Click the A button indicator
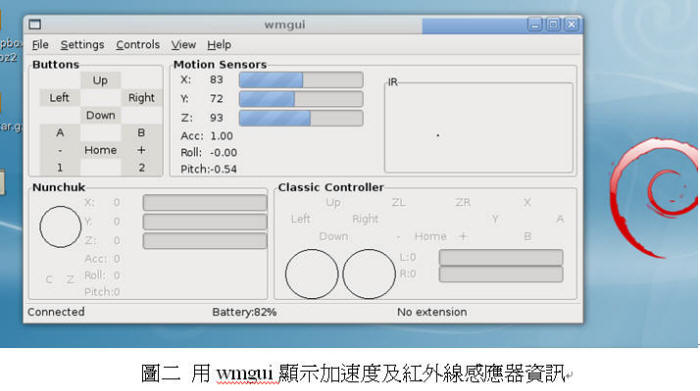The width and height of the screenshot is (700, 391). [60, 133]
